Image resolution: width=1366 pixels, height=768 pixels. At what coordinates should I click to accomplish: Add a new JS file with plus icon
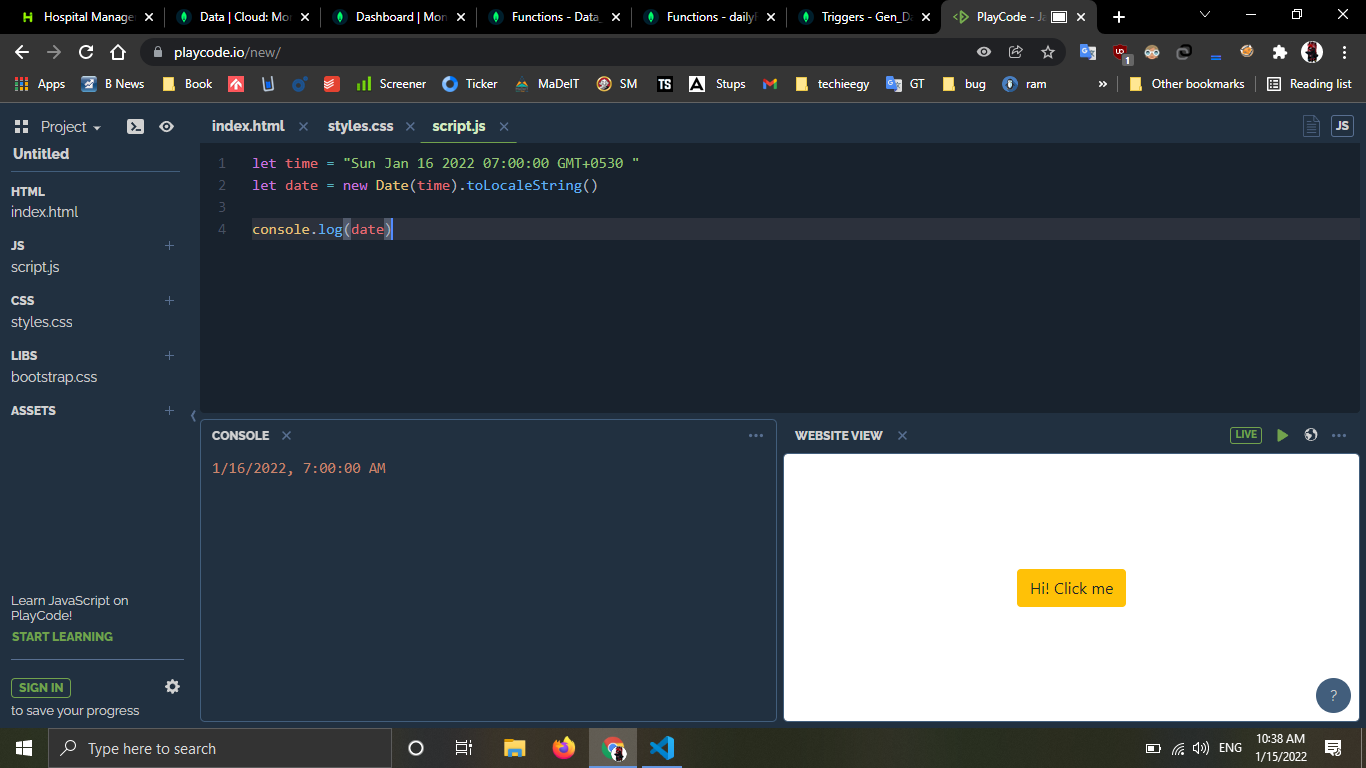(169, 246)
